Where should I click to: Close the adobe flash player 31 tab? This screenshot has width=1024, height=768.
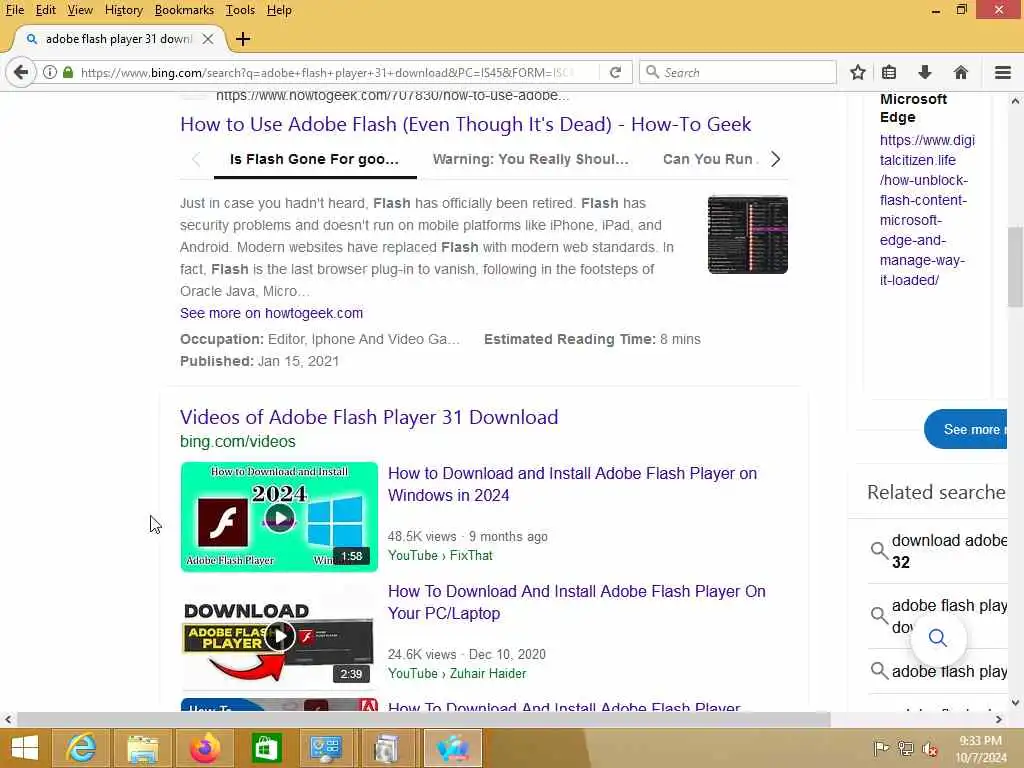[x=208, y=39]
